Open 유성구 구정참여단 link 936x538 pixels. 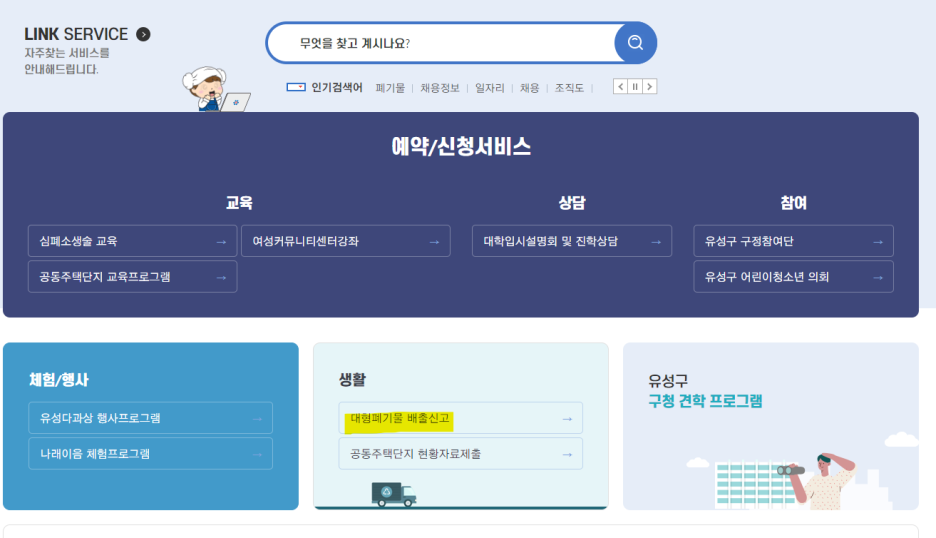pos(793,241)
